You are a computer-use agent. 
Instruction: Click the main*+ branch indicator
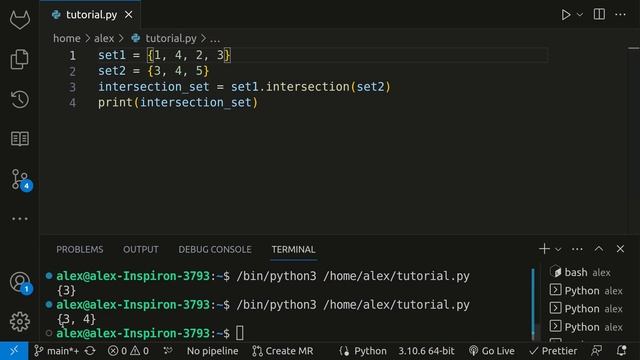coord(56,351)
